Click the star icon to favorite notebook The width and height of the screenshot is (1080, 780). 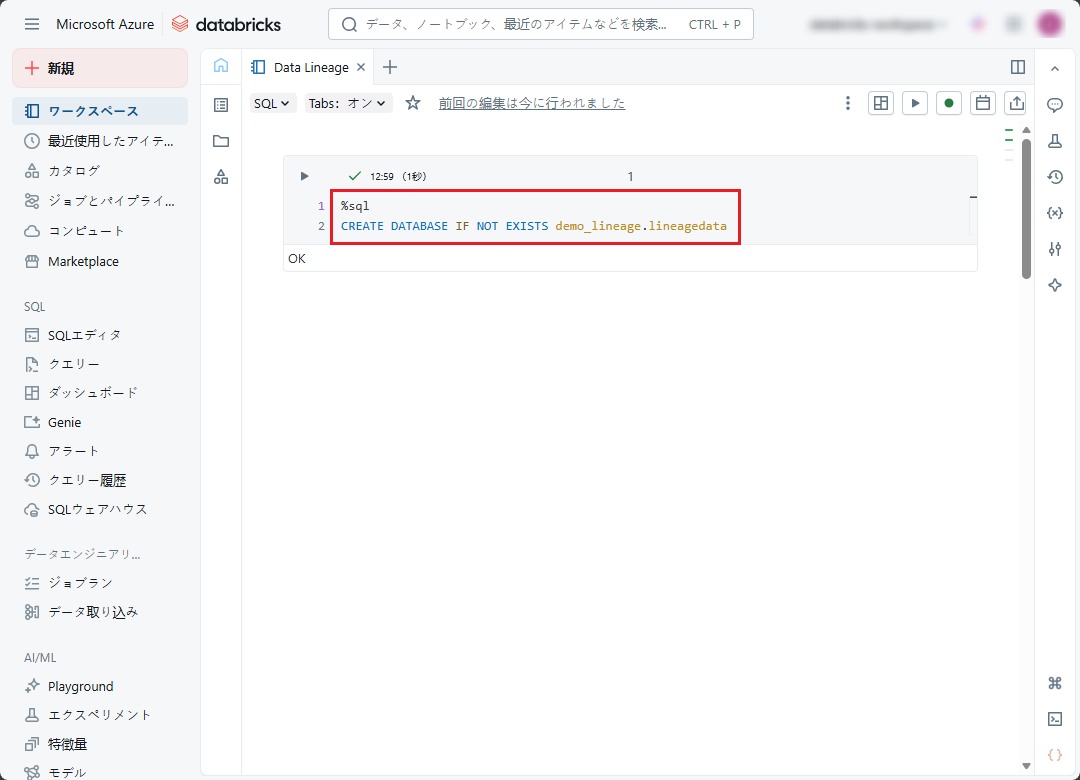tap(413, 103)
